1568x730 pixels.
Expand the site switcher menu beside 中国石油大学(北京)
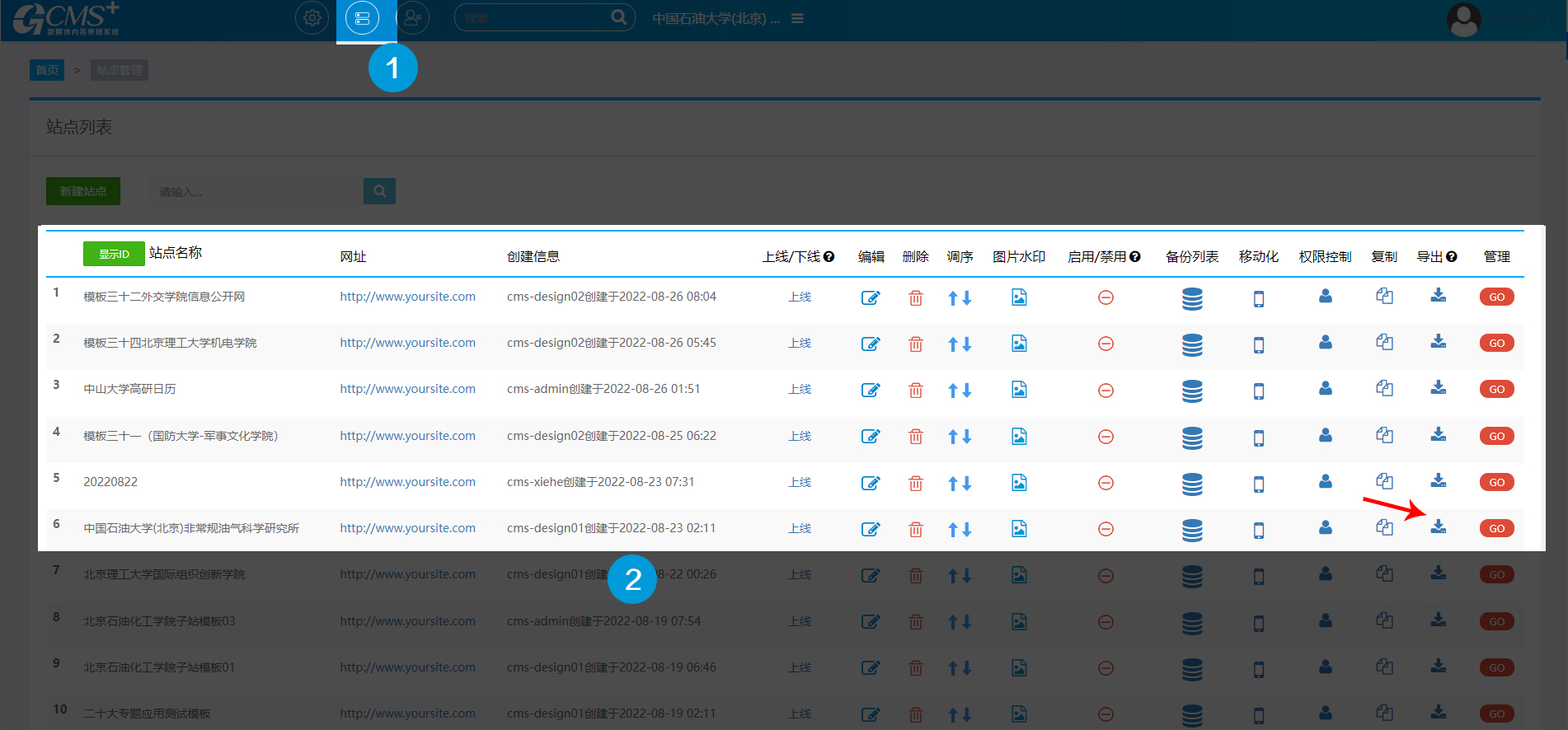(x=796, y=18)
